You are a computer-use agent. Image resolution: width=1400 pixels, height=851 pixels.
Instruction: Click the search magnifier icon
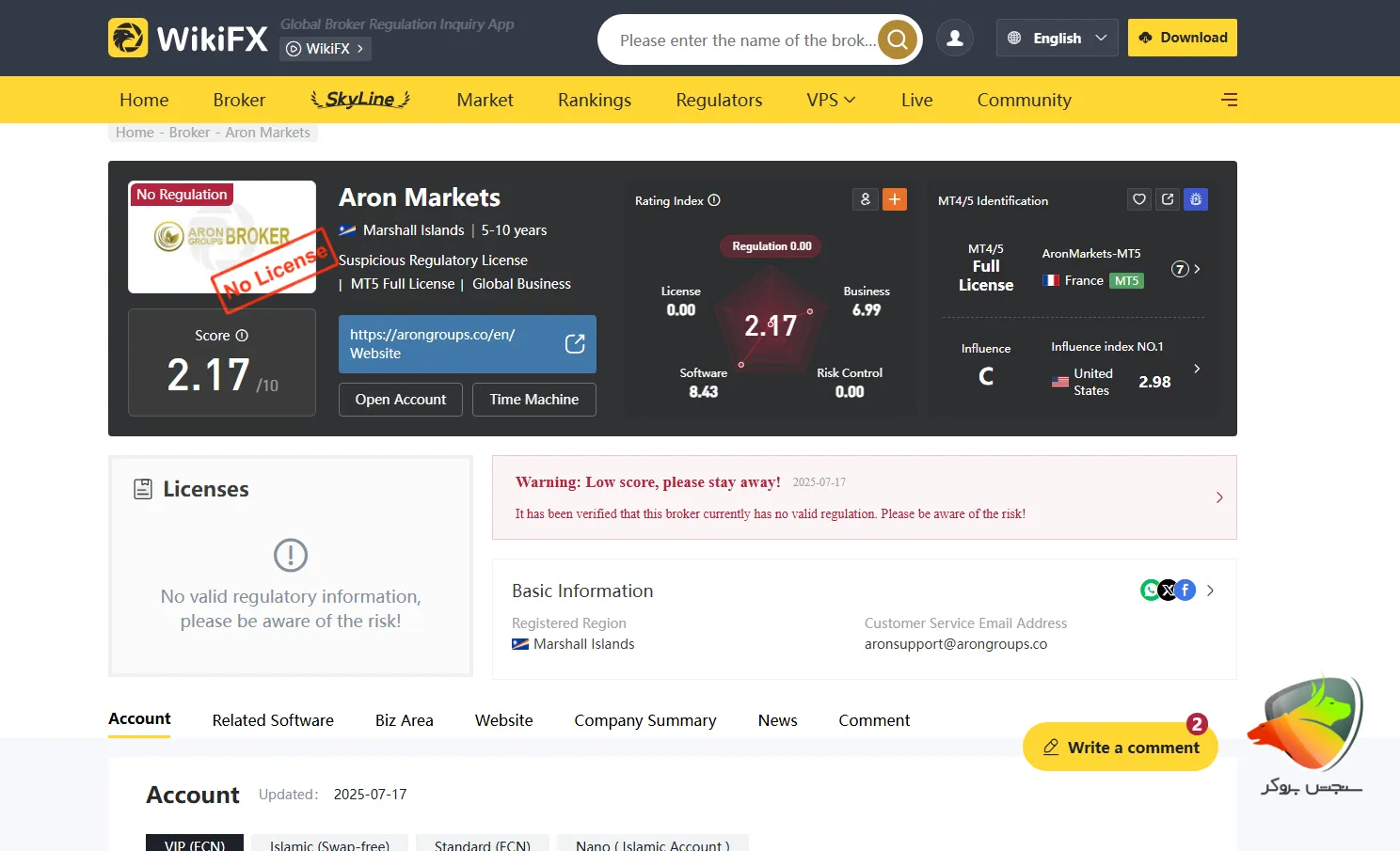(x=898, y=39)
